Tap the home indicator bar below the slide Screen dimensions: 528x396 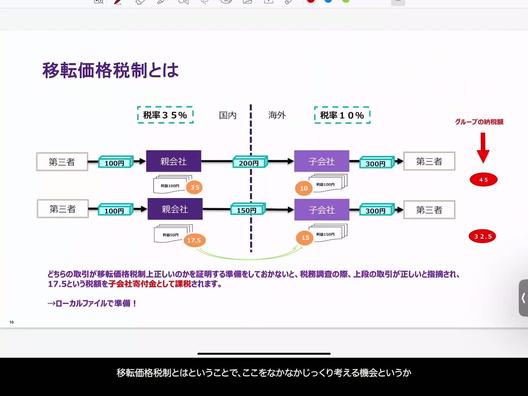tap(264, 354)
